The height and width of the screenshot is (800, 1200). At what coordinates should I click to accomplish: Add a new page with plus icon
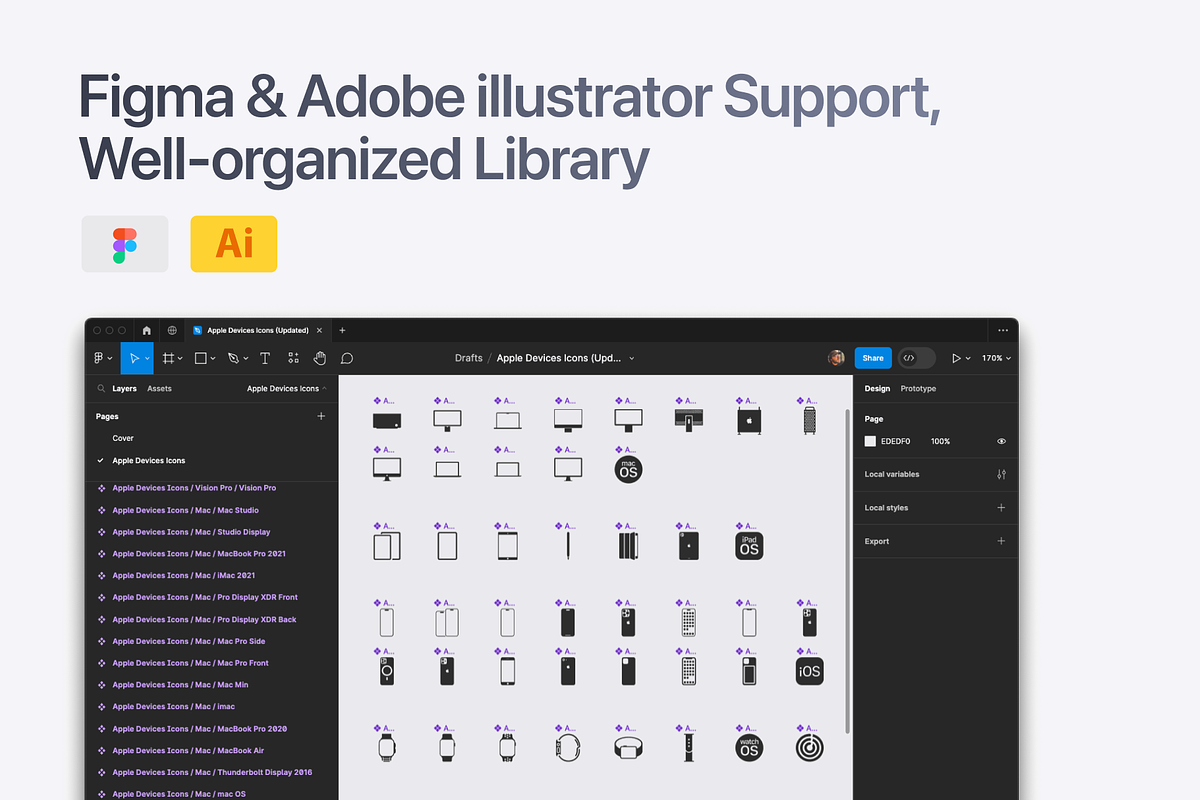(x=321, y=416)
